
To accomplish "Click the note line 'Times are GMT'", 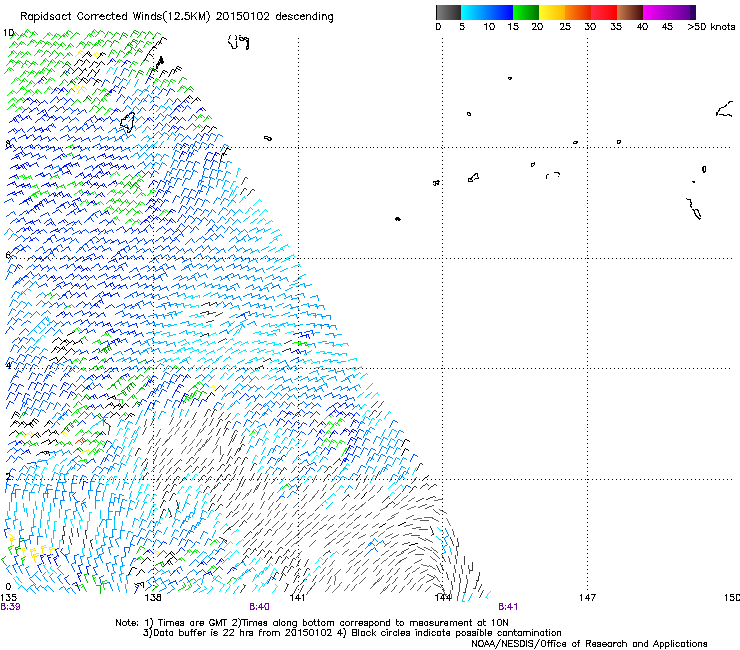I will (x=192, y=623).
